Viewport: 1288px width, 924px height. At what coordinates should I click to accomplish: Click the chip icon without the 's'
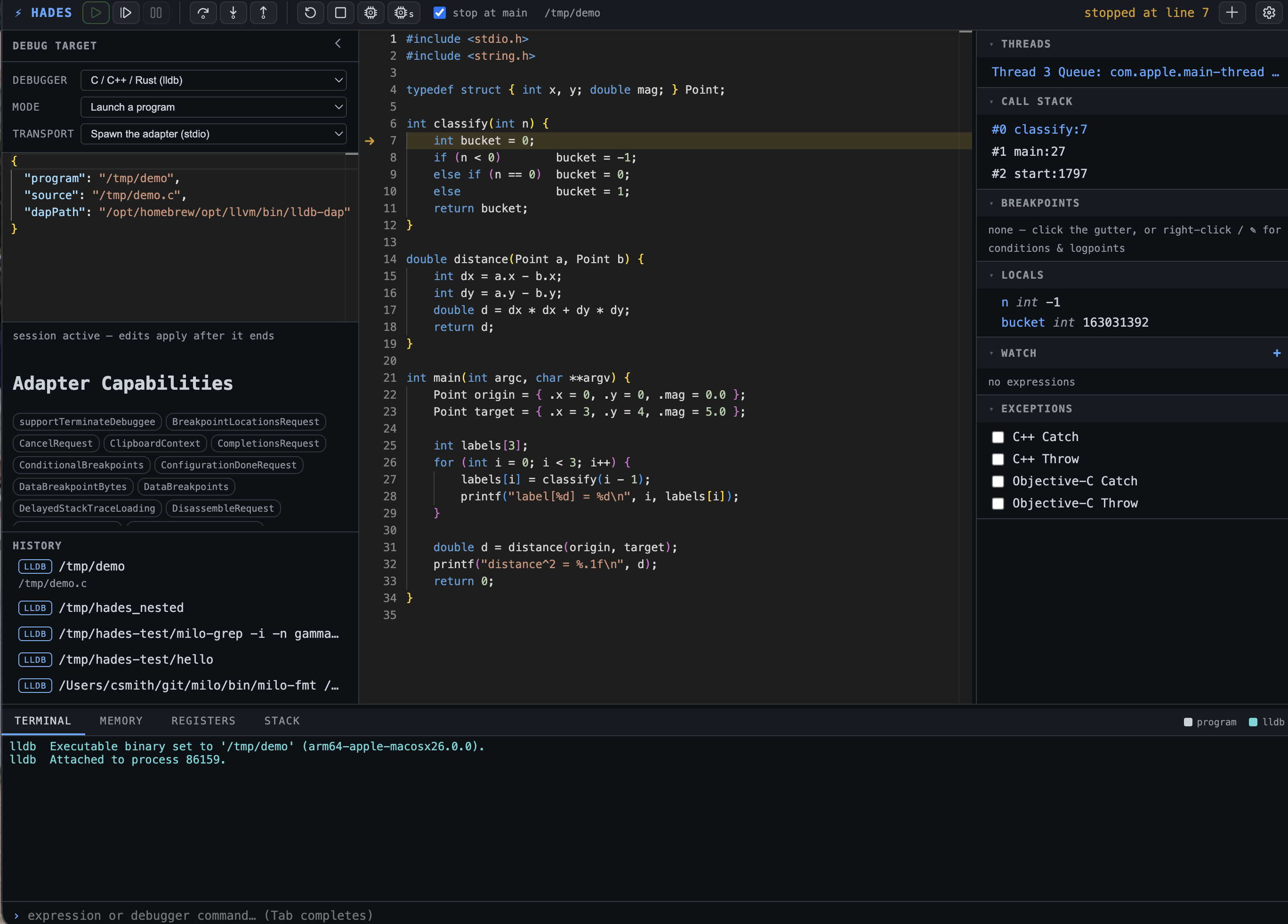pos(371,13)
